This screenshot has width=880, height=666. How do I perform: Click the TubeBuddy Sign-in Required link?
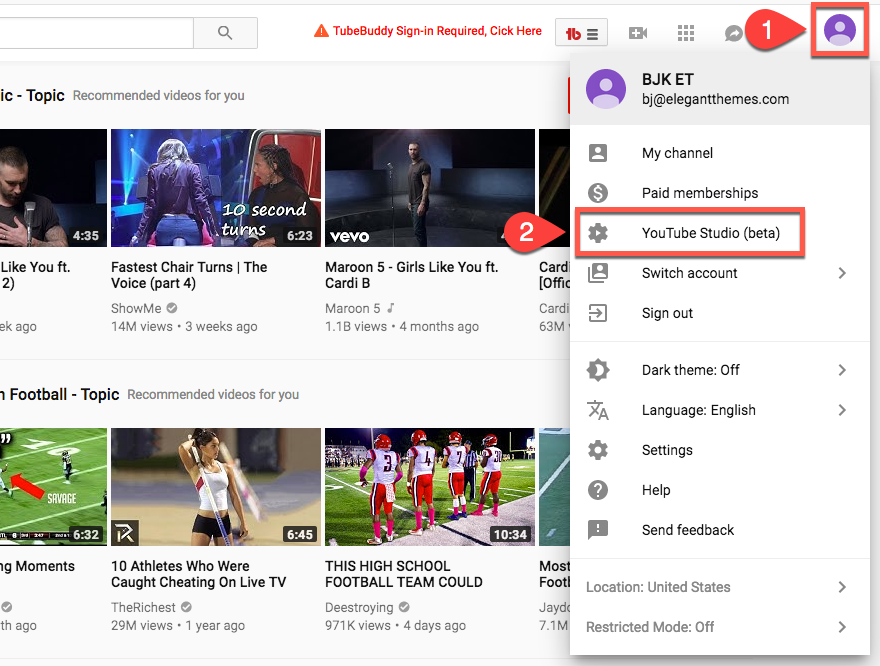[434, 31]
